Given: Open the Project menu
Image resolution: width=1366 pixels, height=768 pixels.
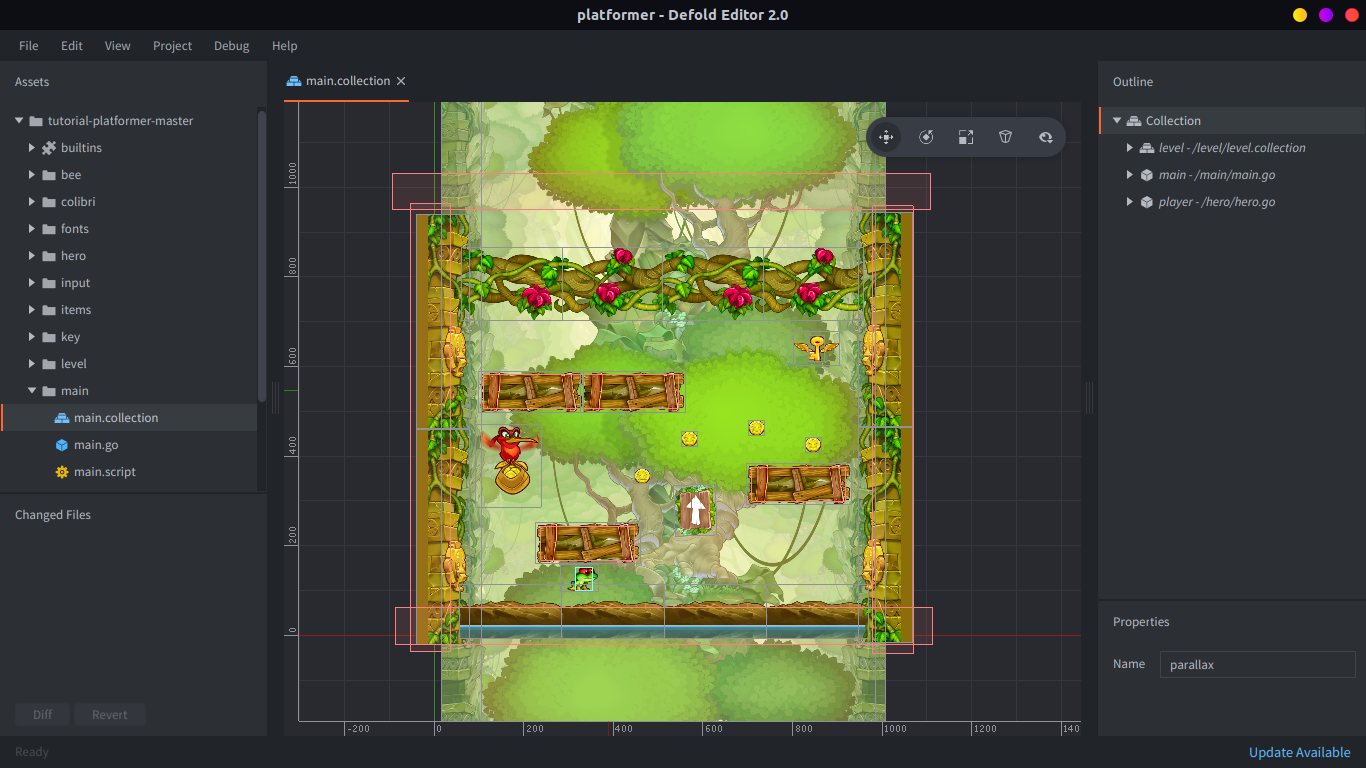Looking at the screenshot, I should [172, 45].
